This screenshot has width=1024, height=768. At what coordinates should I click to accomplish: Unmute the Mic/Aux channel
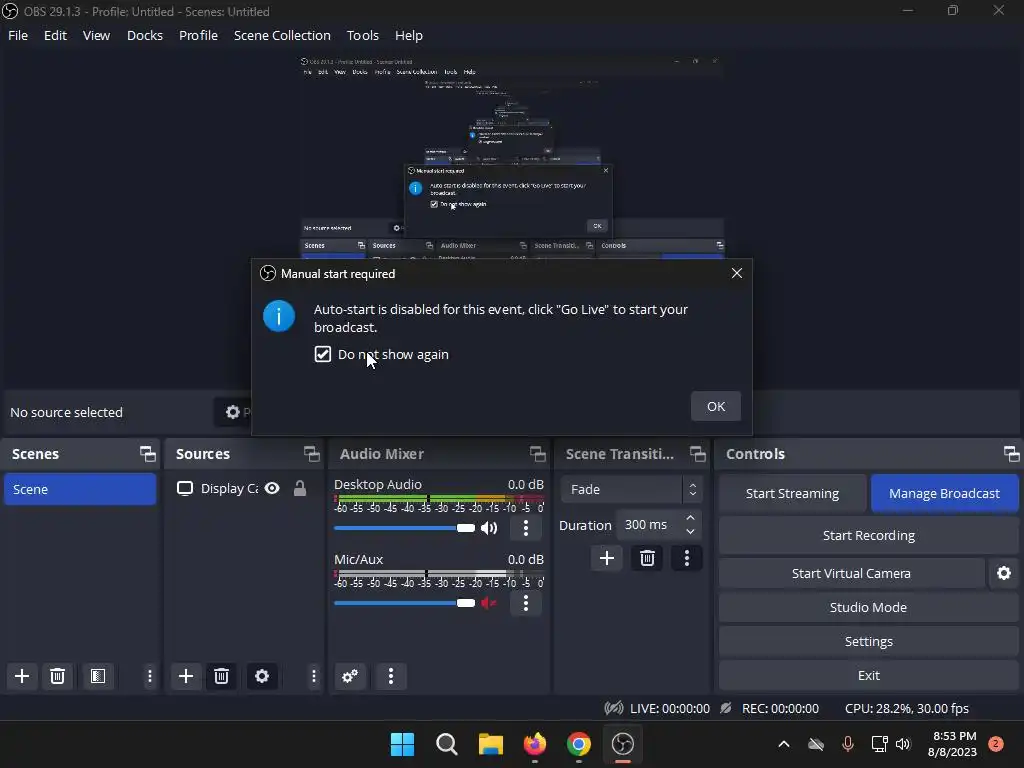tap(488, 603)
